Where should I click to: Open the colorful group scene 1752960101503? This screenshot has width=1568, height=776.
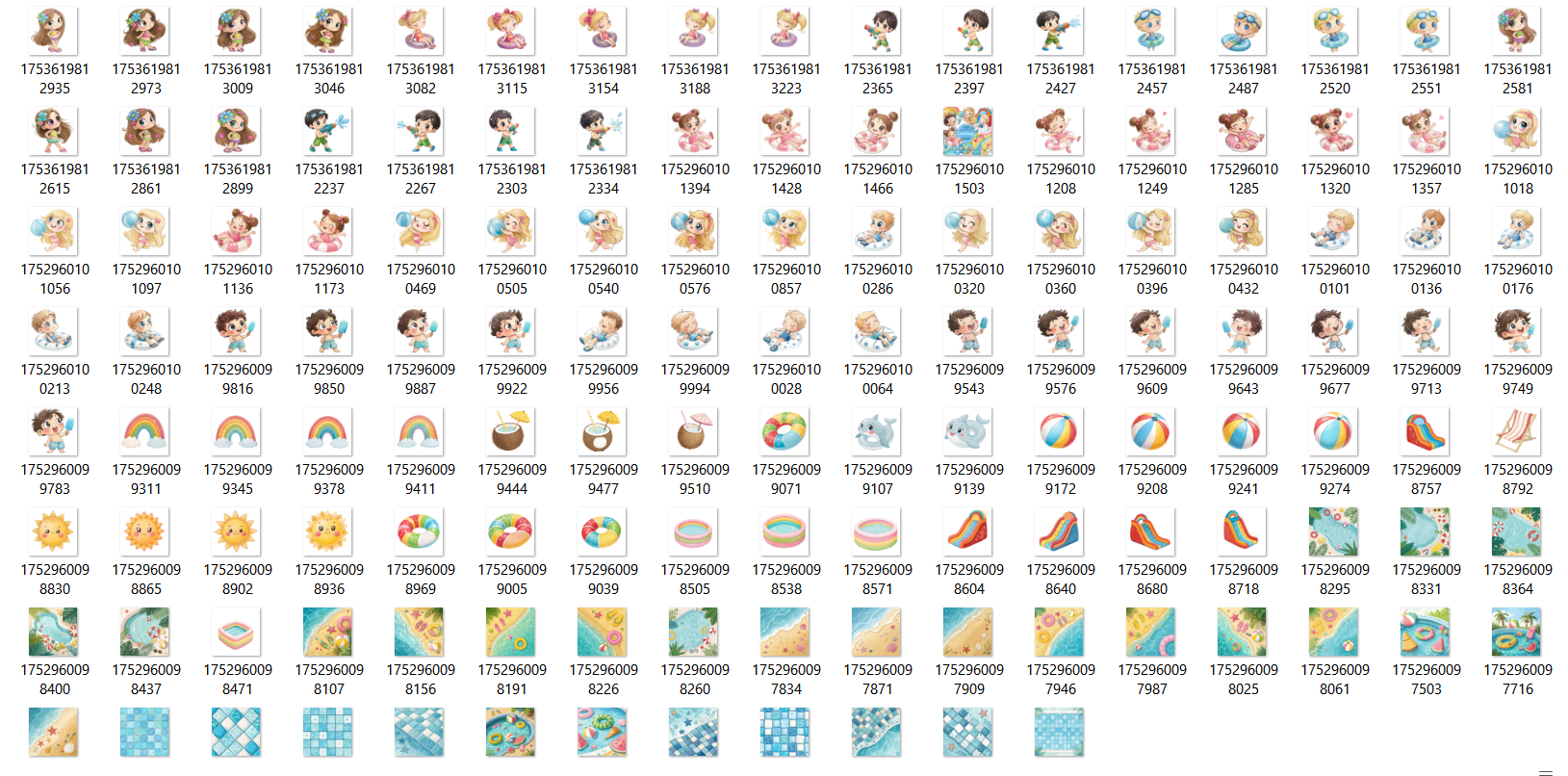[x=968, y=132]
